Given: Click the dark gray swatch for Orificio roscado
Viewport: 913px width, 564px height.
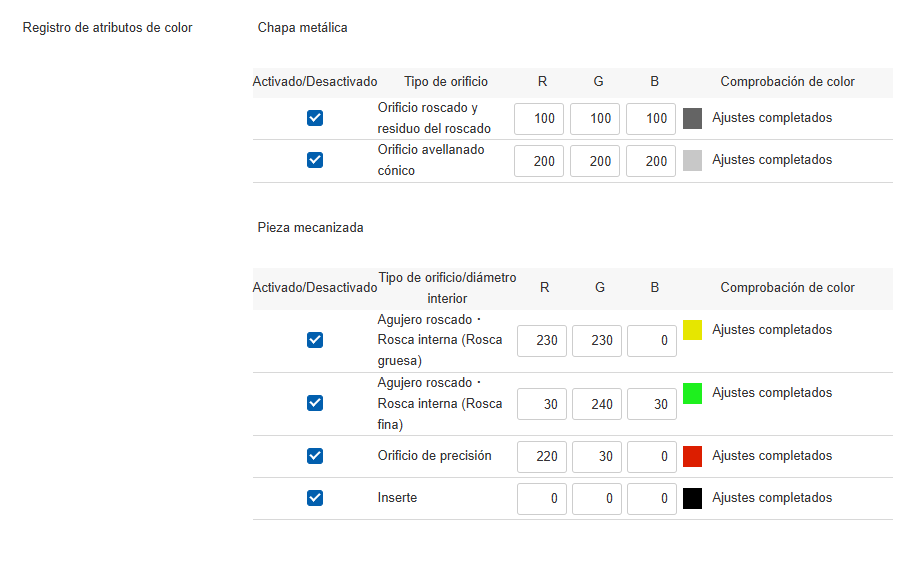Looking at the screenshot, I should pyautogui.click(x=692, y=118).
